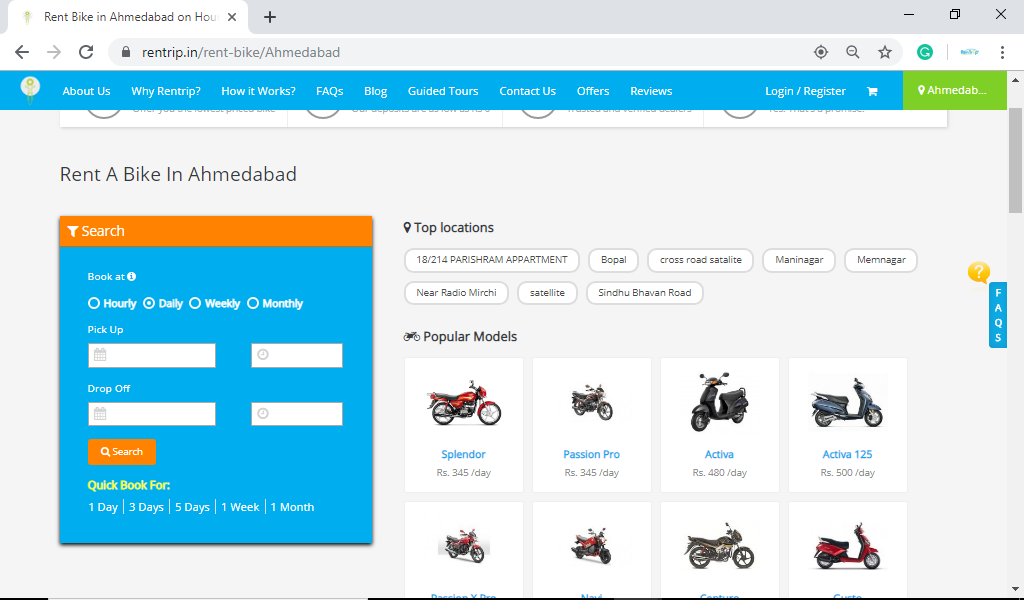Click the page vertical scrollbar thumb
The width and height of the screenshot is (1024, 600).
(x=1015, y=161)
